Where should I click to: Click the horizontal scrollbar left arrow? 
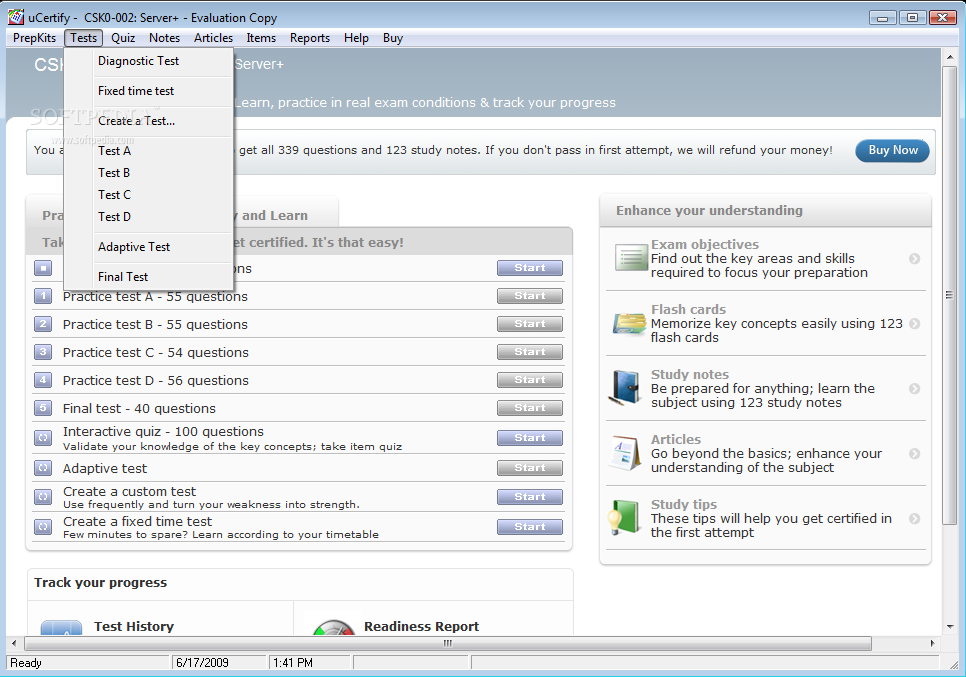[15, 643]
